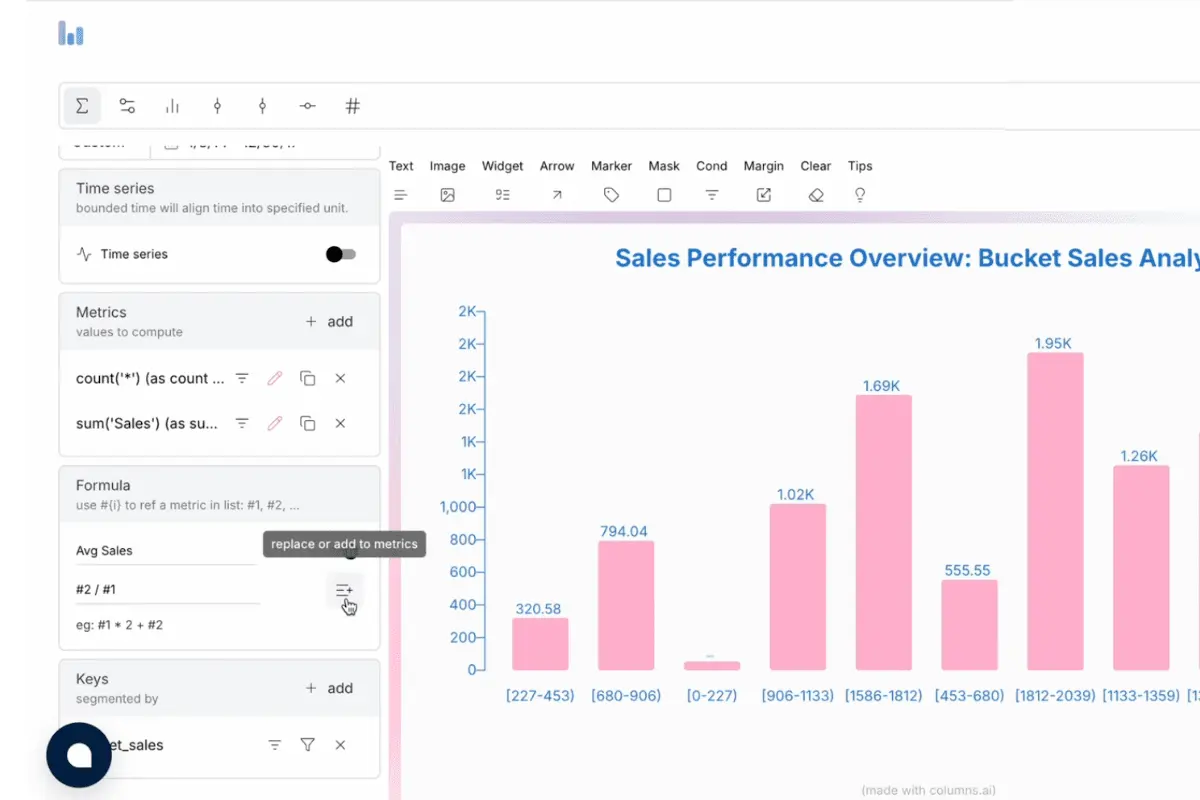Choose the Marker tag icon

(x=611, y=195)
